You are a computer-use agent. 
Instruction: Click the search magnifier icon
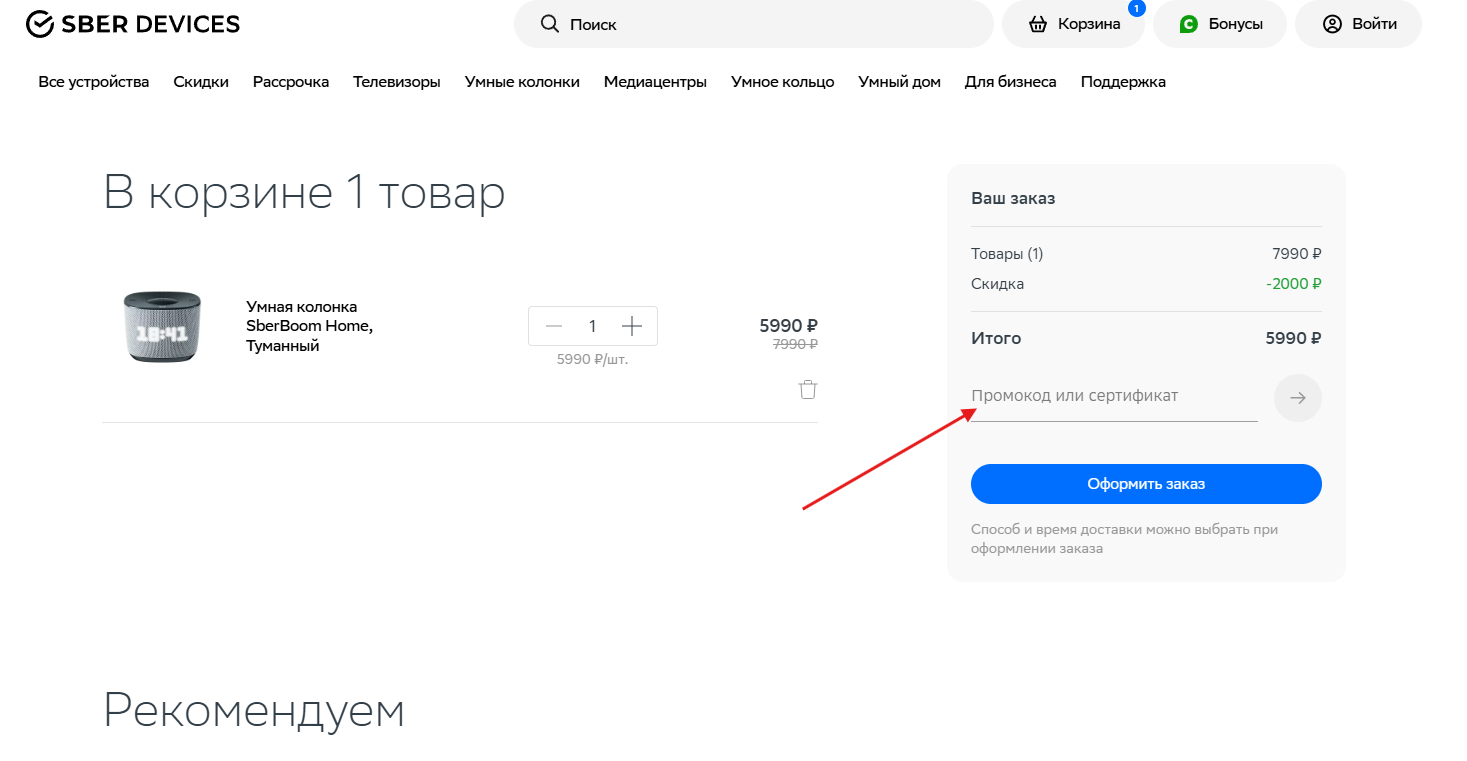549,24
